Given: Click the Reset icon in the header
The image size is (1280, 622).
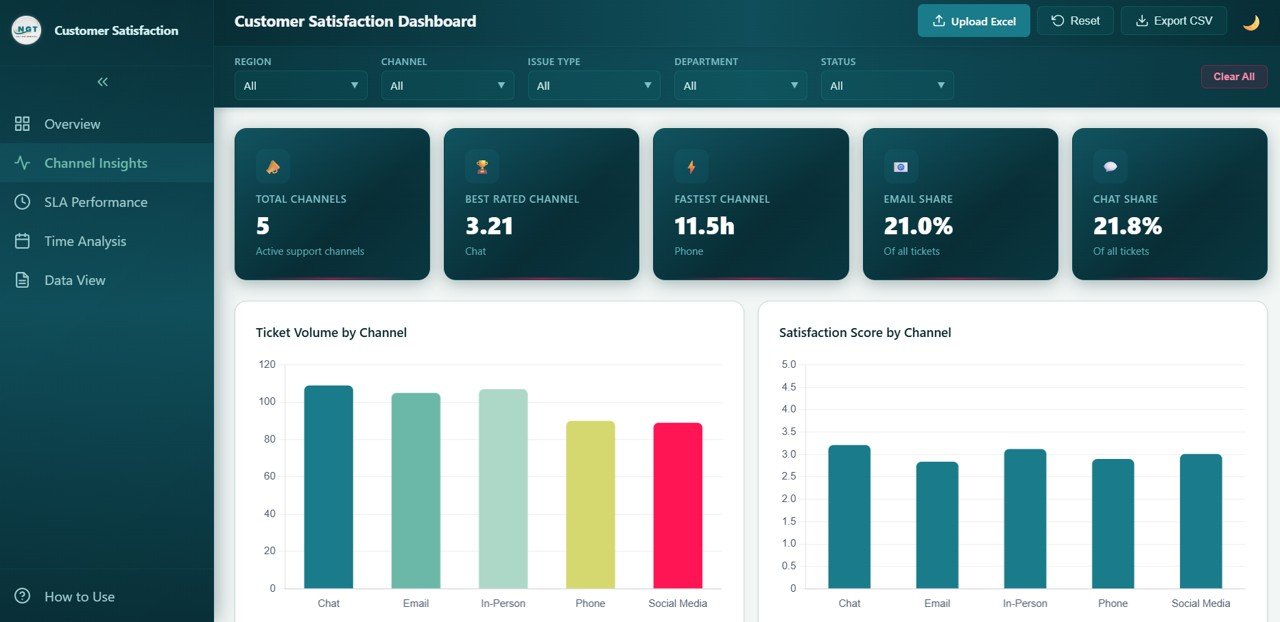Looking at the screenshot, I should pos(1057,20).
